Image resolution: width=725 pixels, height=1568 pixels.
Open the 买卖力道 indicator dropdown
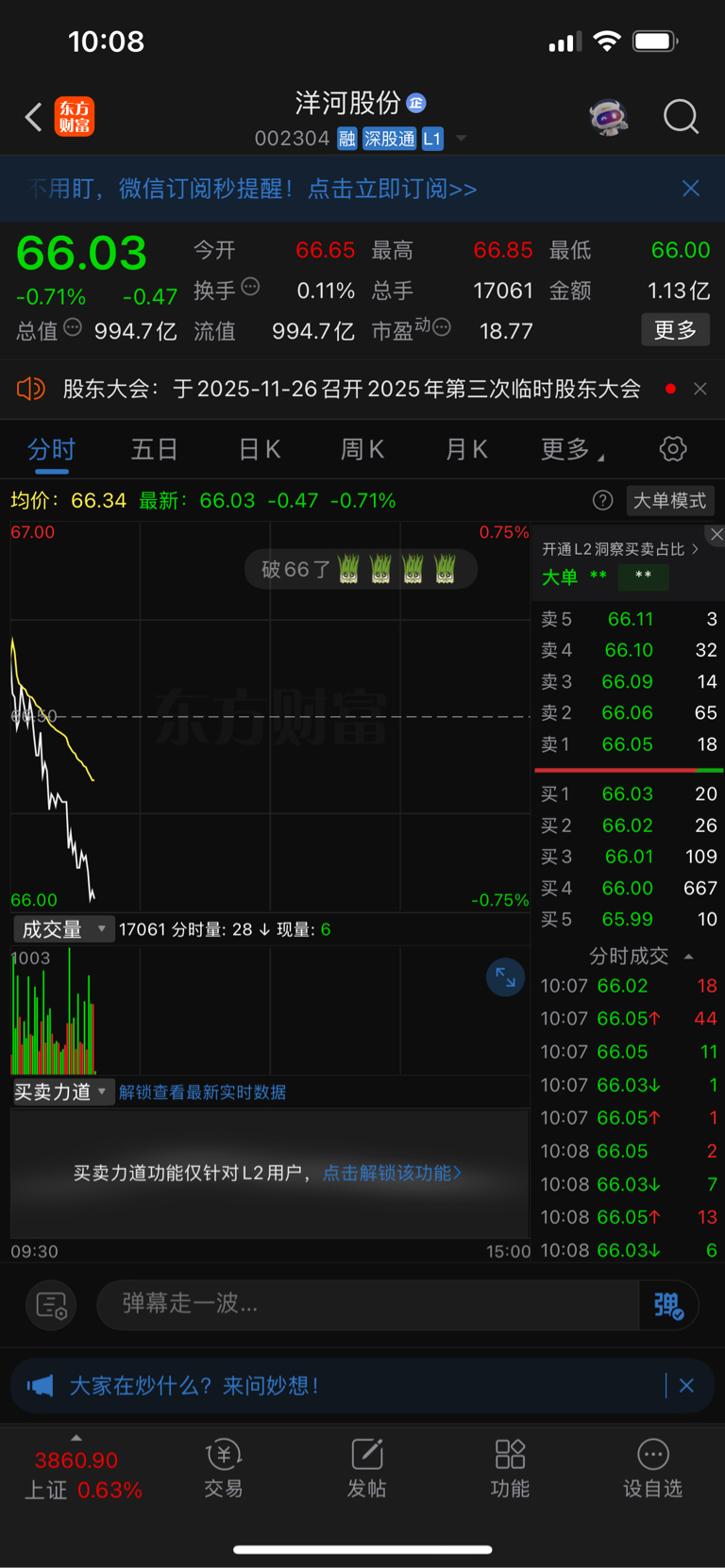tap(63, 1092)
